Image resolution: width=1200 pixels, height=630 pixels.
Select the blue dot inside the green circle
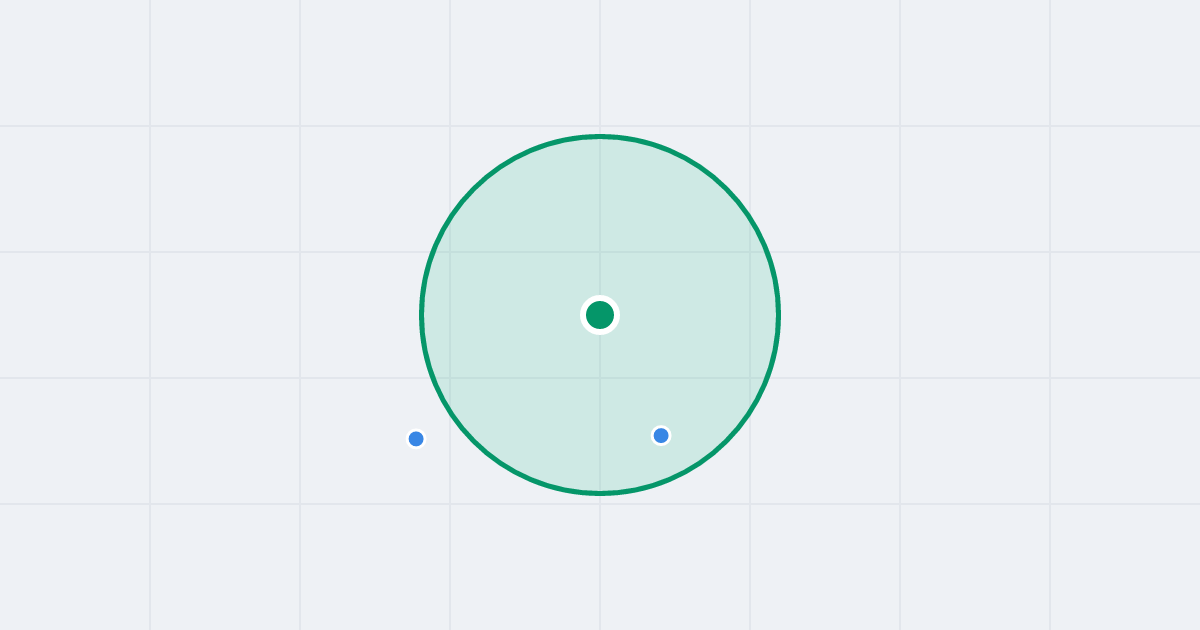[661, 435]
